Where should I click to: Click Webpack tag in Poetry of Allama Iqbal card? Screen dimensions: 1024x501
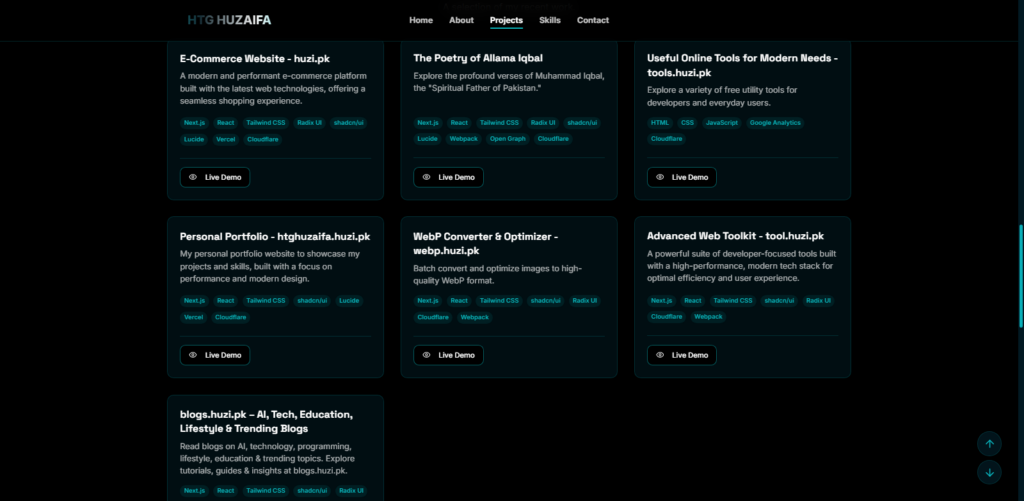(465, 139)
